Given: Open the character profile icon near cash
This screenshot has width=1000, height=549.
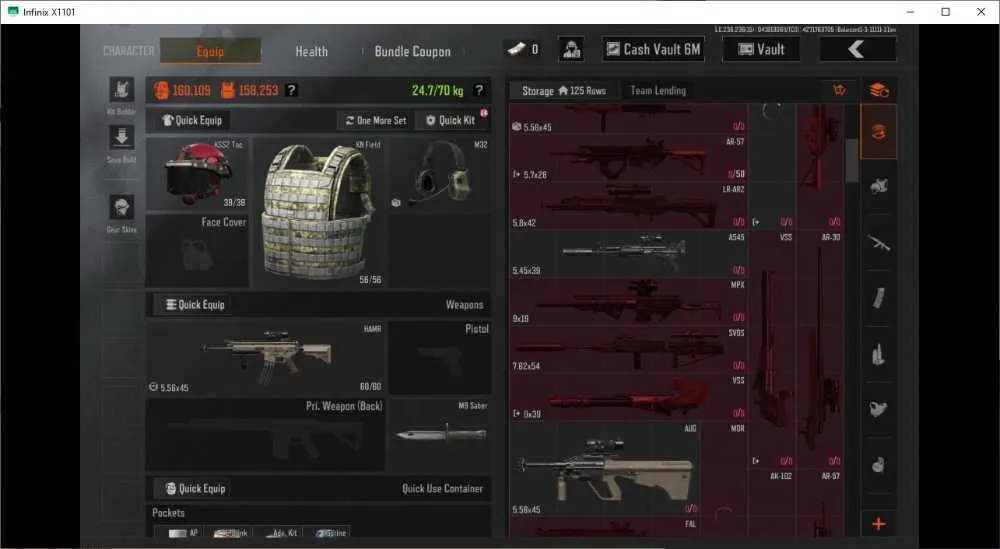Looking at the screenshot, I should (571, 49).
